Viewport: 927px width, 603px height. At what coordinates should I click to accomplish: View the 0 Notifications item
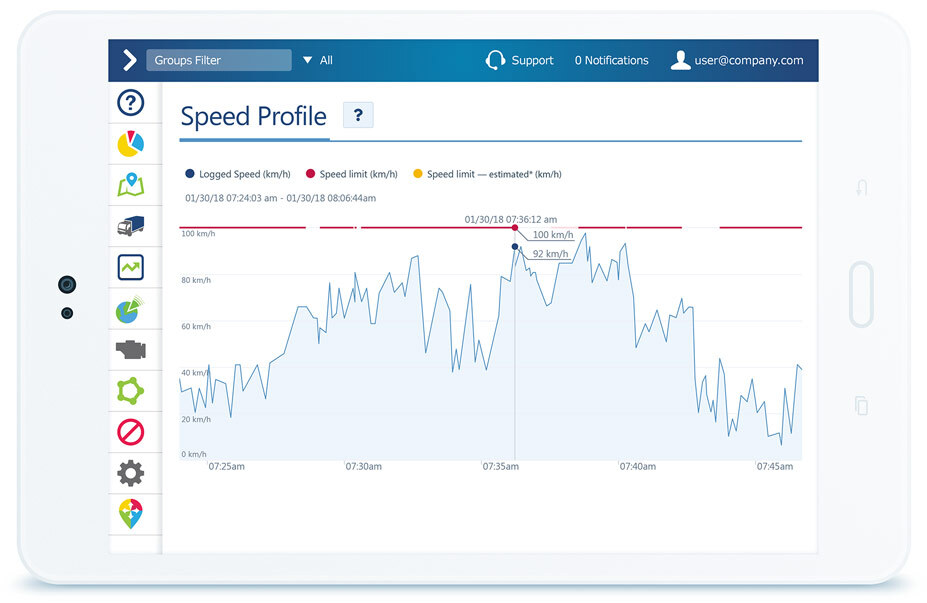click(611, 60)
